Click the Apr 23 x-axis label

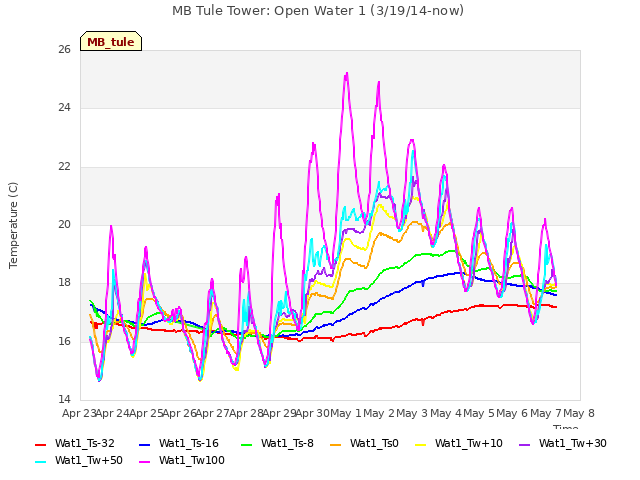(x=79, y=413)
